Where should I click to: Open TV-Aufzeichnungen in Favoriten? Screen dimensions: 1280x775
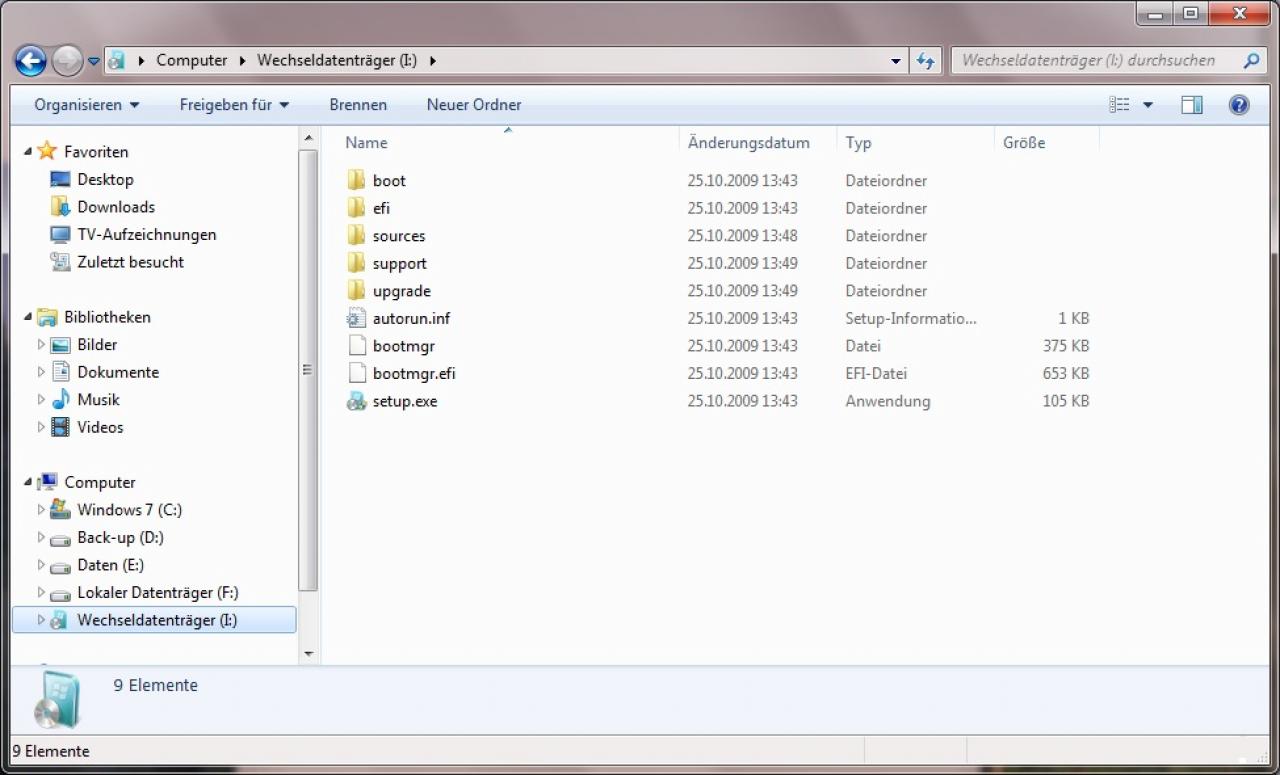click(x=147, y=235)
